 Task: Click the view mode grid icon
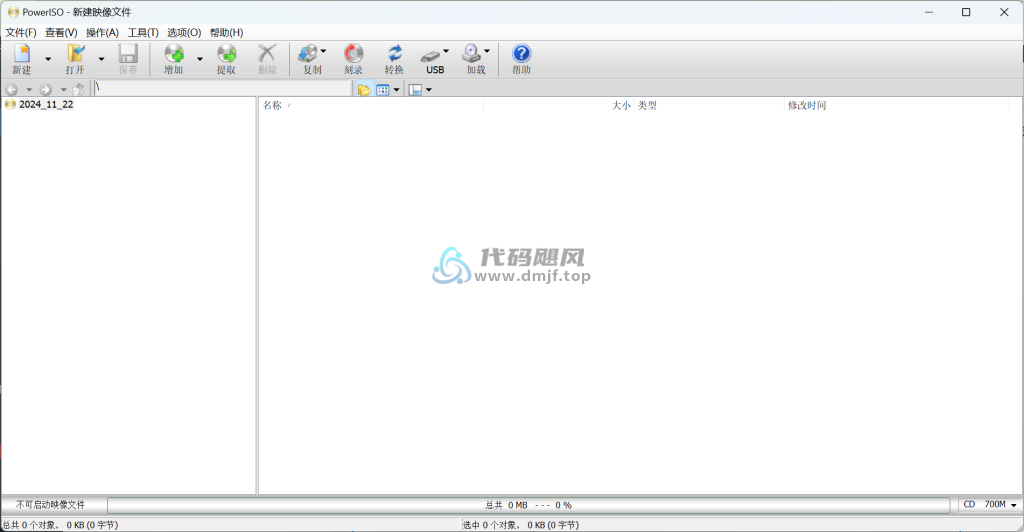(383, 89)
